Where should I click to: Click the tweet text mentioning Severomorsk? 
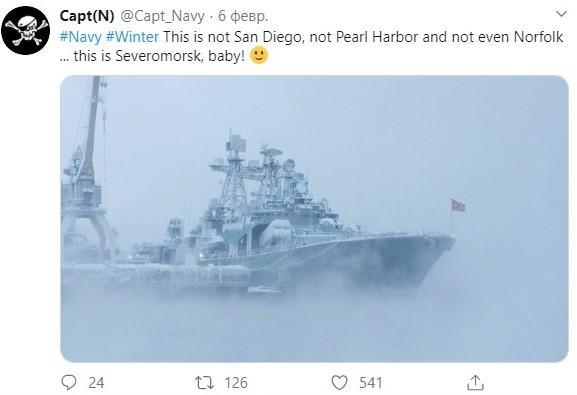tap(311, 46)
